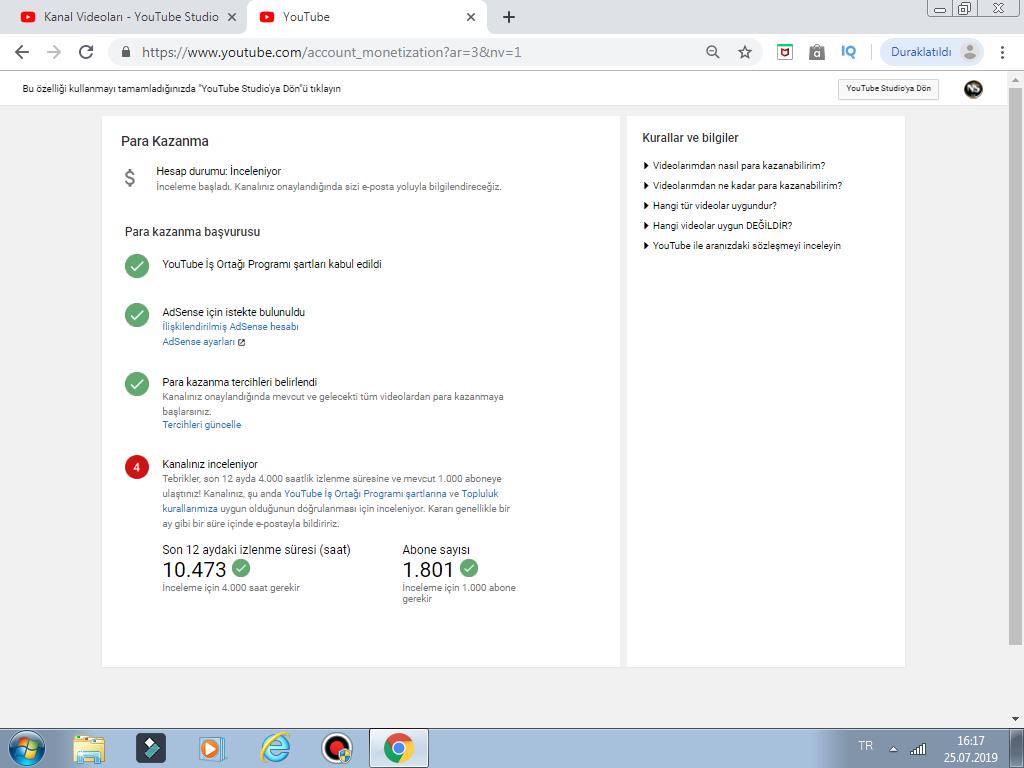Click the 'Para kazanma başvurusu' heading
The width and height of the screenshot is (1024, 768).
click(193, 232)
